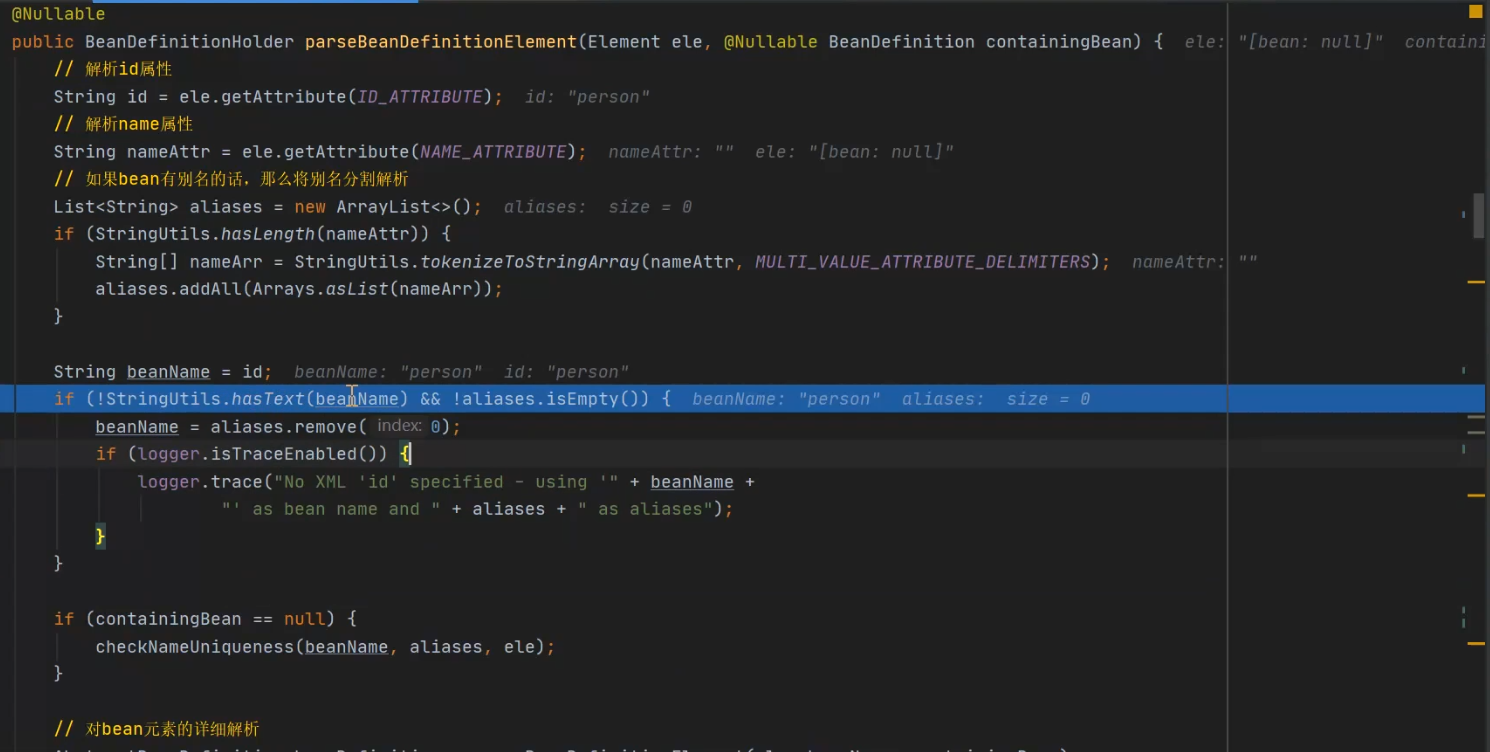The width and height of the screenshot is (1490, 752).
Task: Click 'containingBean' in the '== null' condition
Action: (169, 619)
